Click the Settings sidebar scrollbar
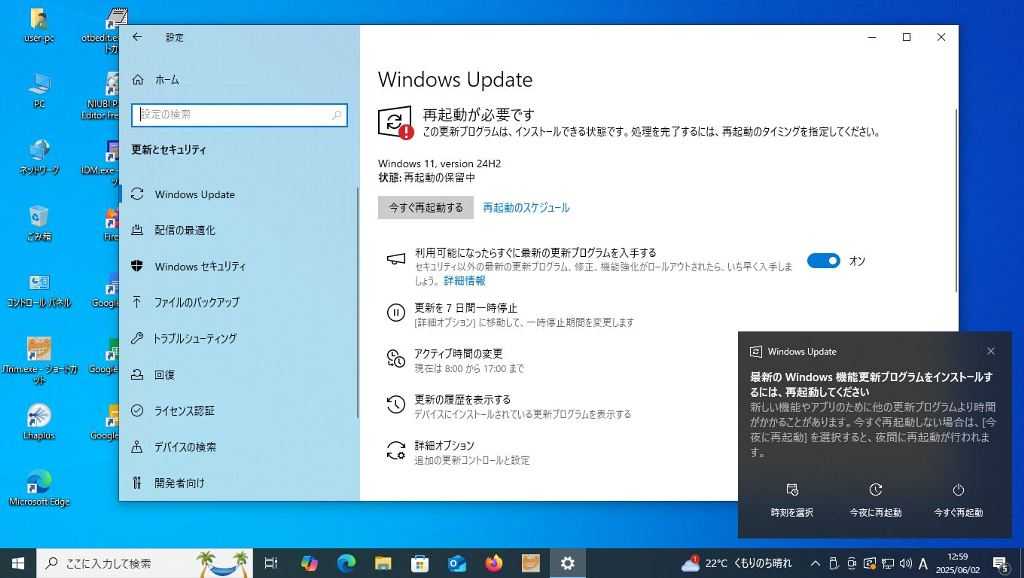The height and width of the screenshot is (578, 1024). click(x=357, y=302)
